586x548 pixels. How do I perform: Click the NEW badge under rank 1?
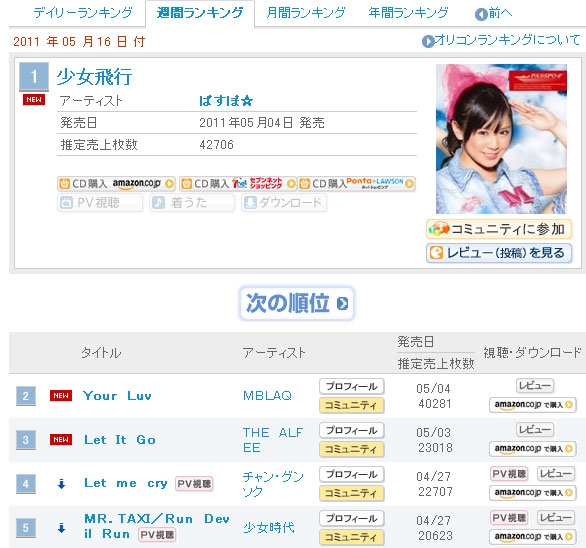(x=34, y=99)
